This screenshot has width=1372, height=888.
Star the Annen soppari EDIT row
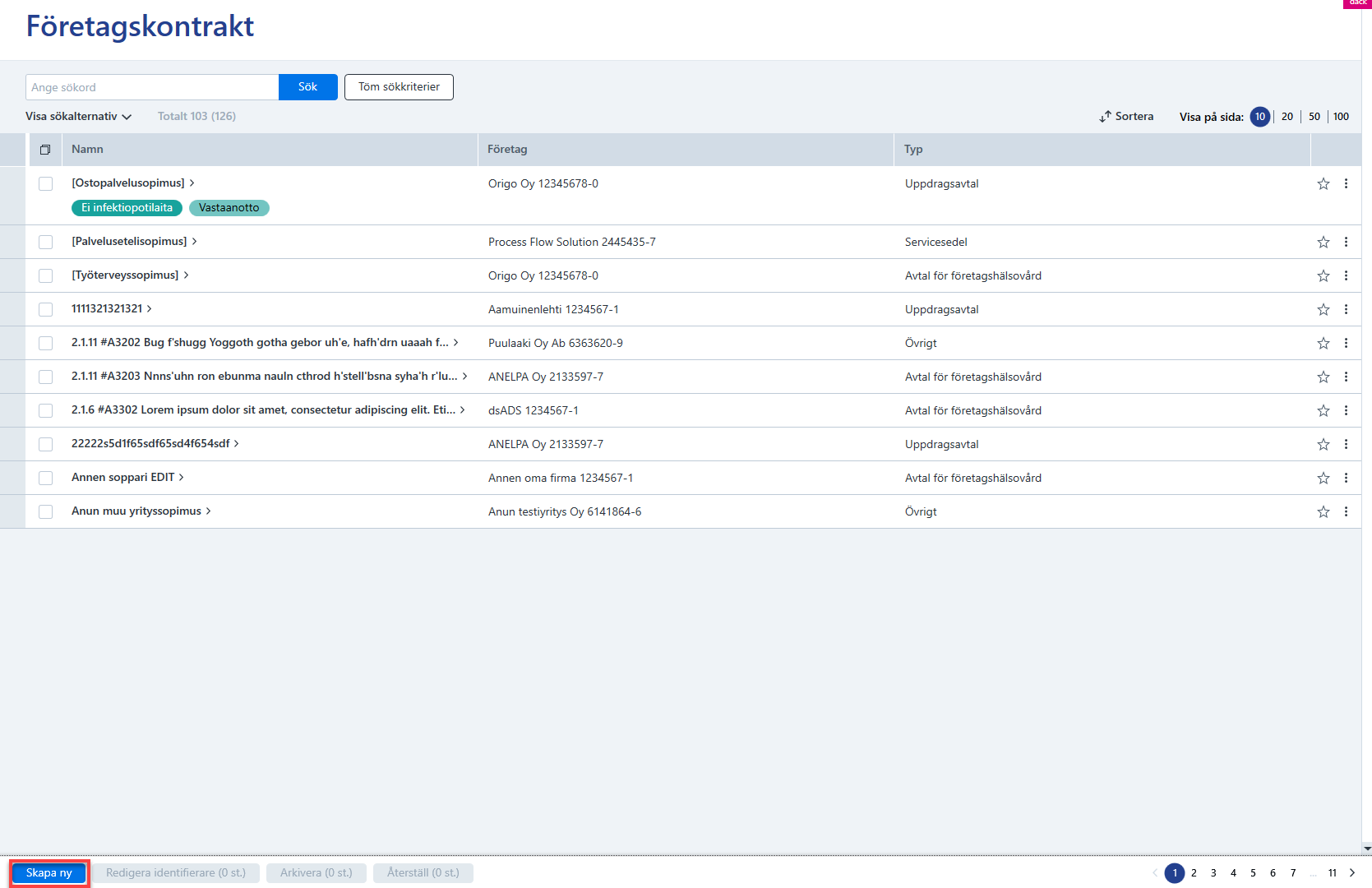(x=1323, y=479)
